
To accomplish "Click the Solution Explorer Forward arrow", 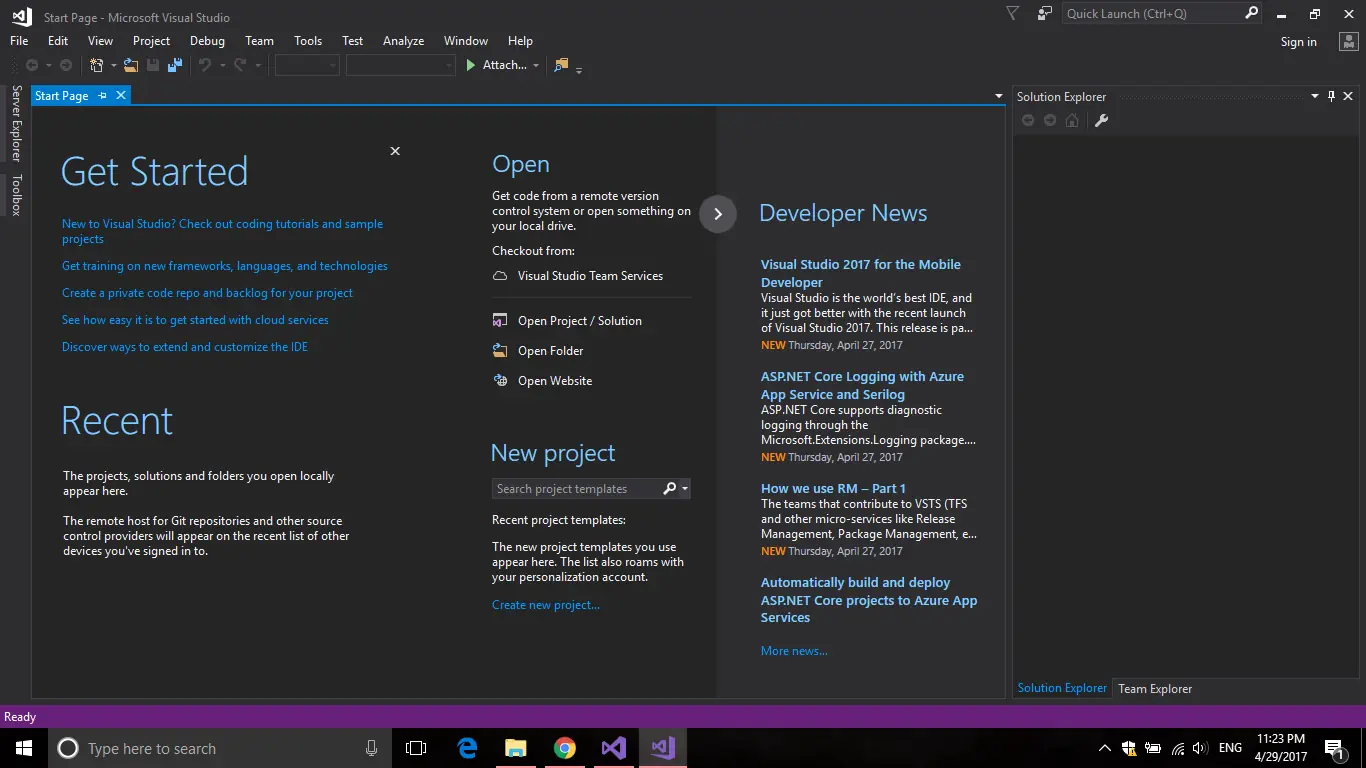I will click(1050, 120).
